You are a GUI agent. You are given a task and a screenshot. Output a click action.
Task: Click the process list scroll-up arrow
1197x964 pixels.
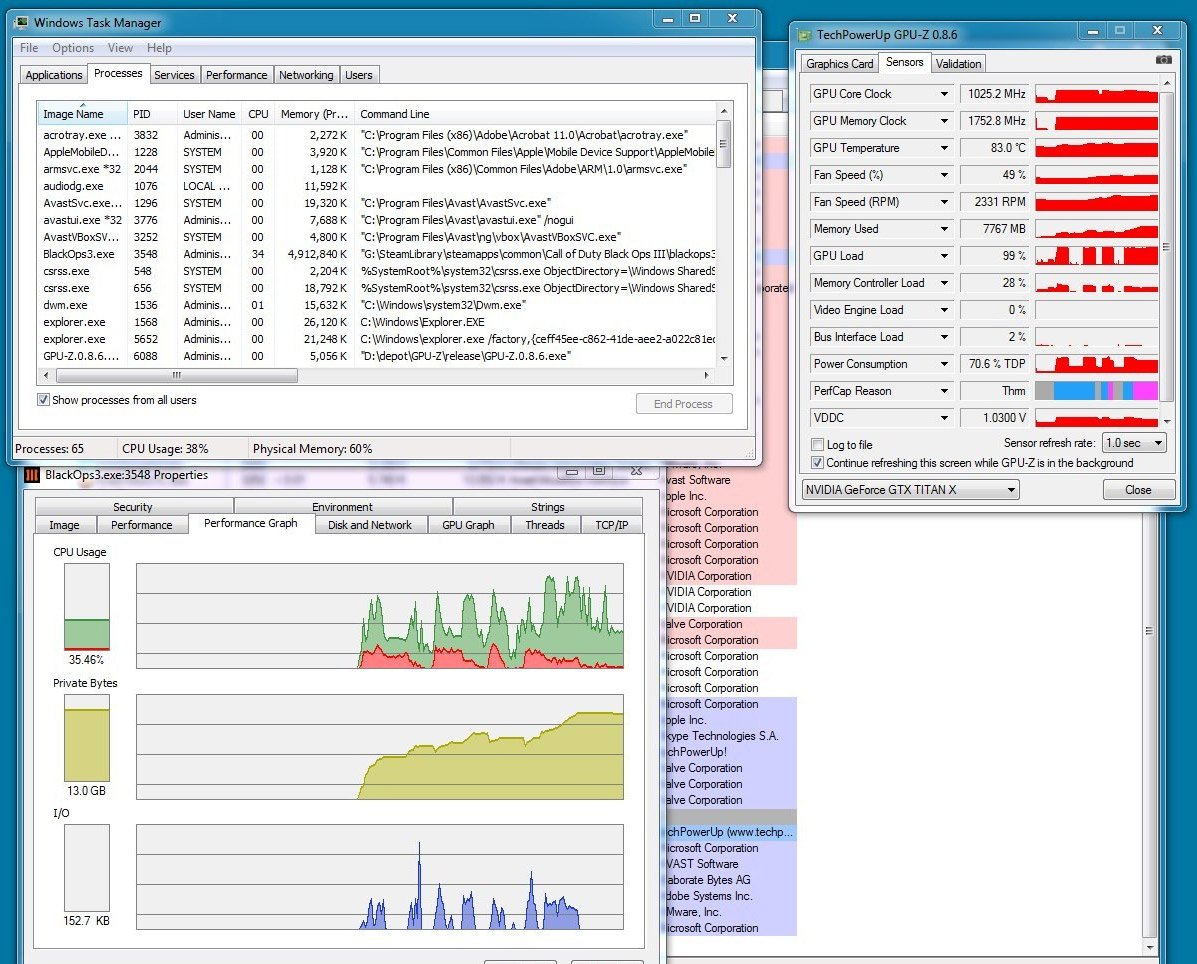click(x=724, y=109)
